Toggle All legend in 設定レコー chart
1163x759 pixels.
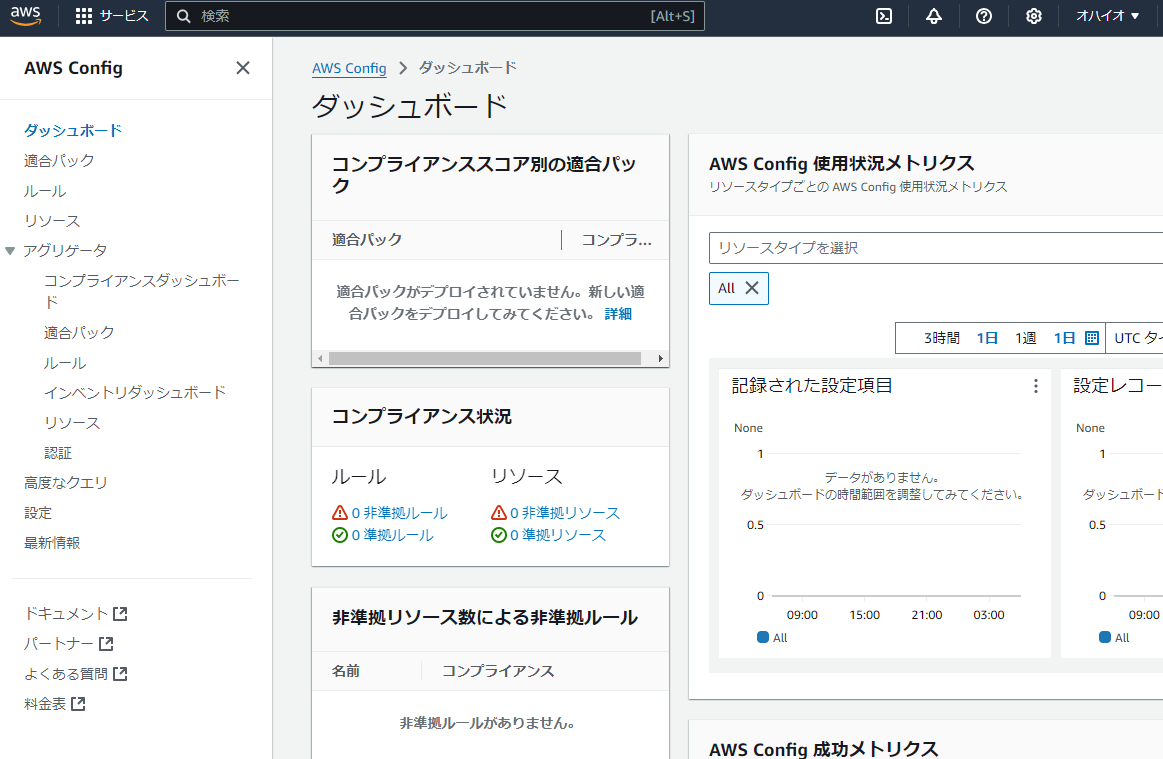click(x=1114, y=637)
